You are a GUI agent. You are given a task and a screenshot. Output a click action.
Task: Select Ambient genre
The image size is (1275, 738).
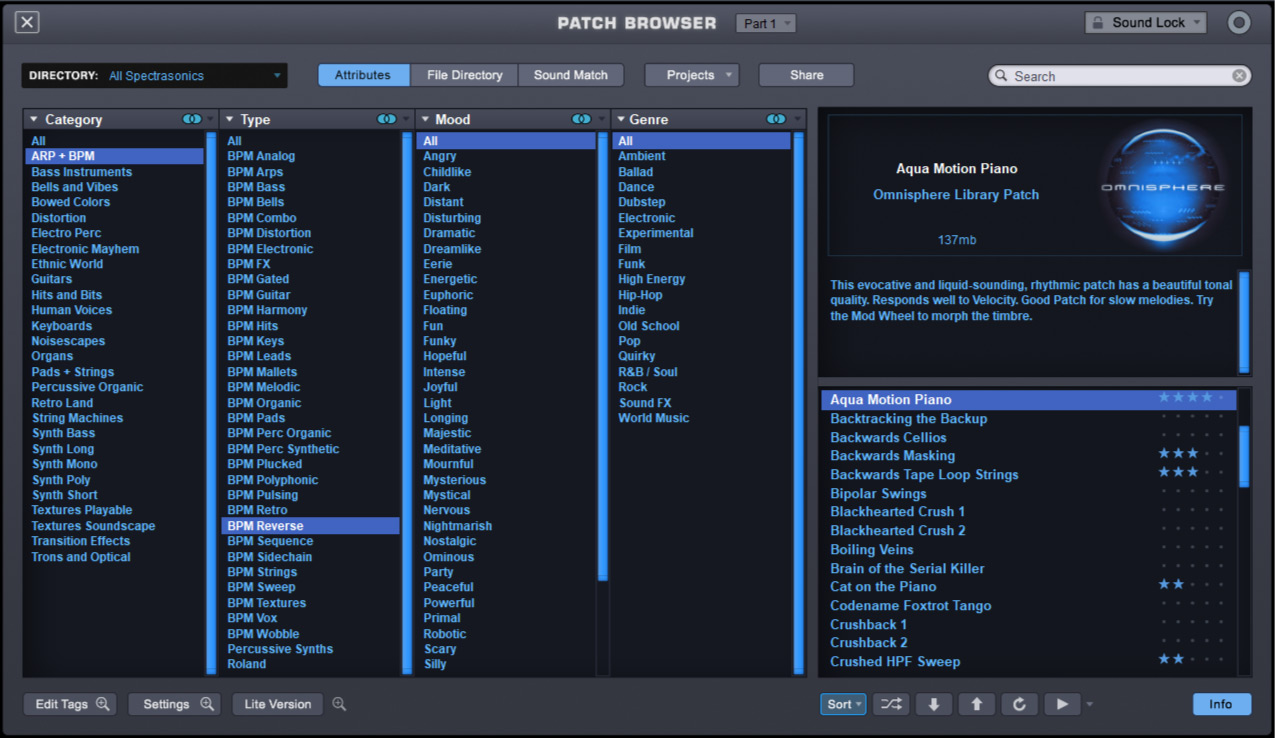click(x=702, y=156)
